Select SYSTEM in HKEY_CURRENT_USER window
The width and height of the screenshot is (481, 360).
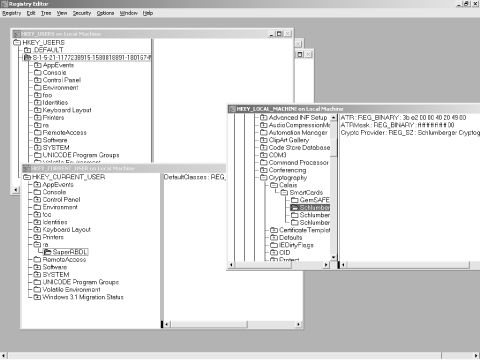coord(56,274)
